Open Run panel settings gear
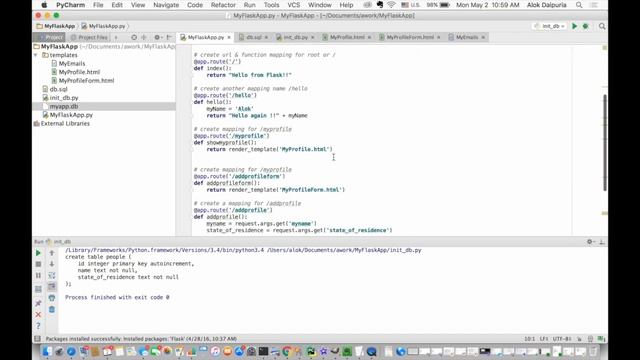 coord(590,242)
